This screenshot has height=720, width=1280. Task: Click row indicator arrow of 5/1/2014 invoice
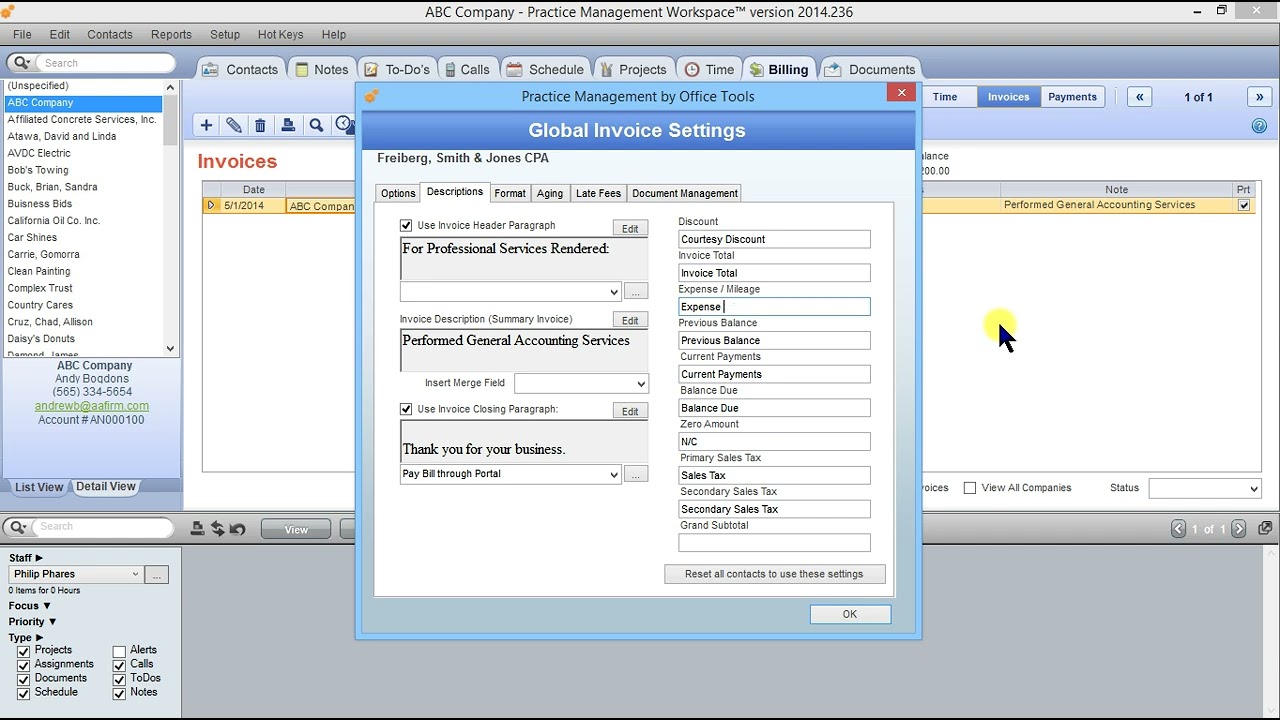pos(211,205)
